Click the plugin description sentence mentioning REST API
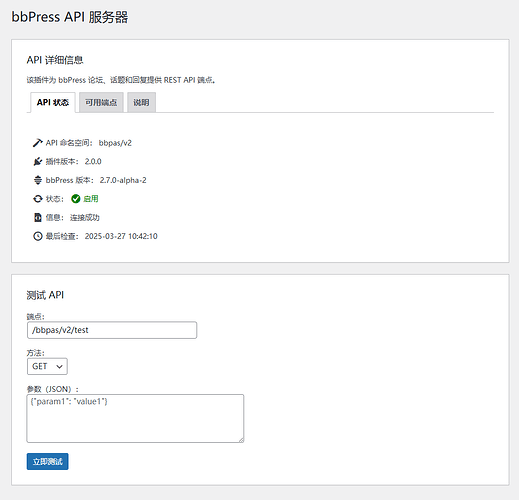This screenshot has width=519, height=500. pyautogui.click(x=121, y=80)
